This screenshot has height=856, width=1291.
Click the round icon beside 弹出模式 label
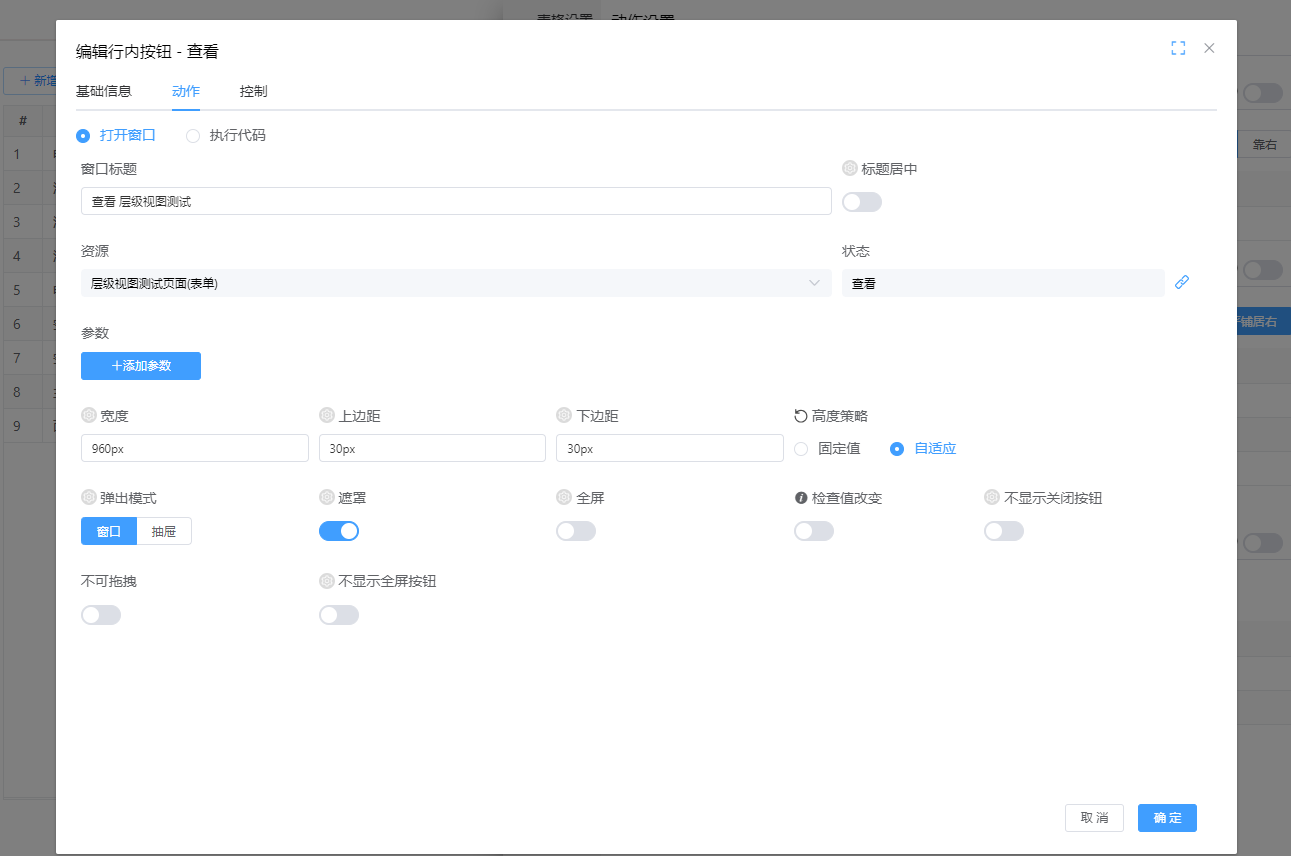89,498
